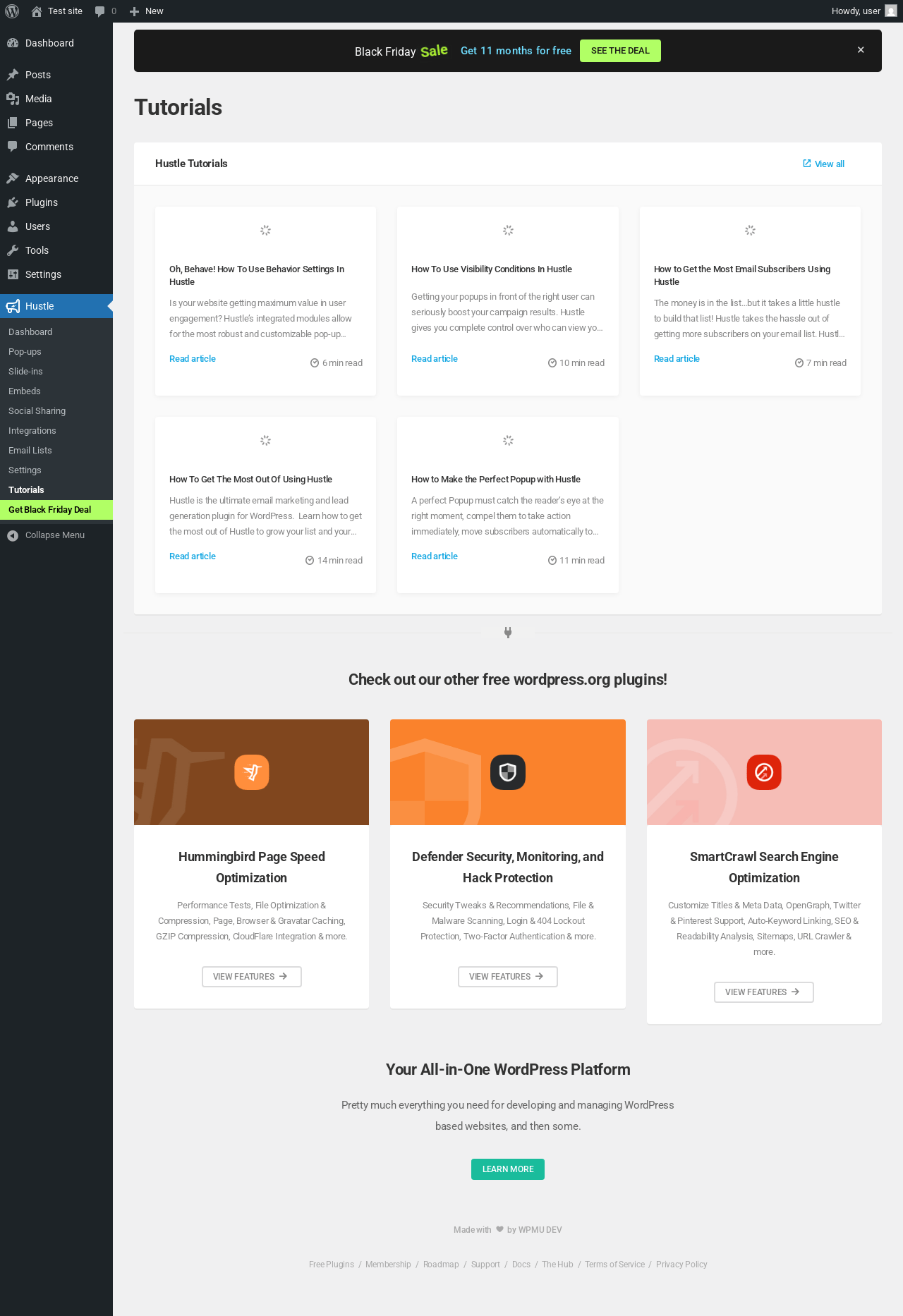Open Hustle Embeds submenu
Image resolution: width=903 pixels, height=1316 pixels.
(56, 391)
